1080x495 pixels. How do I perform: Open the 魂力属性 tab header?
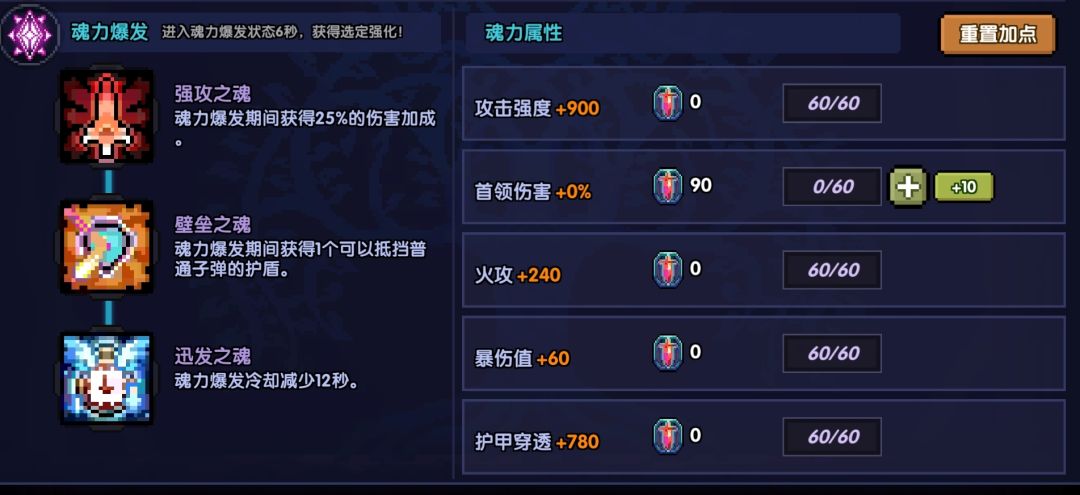[524, 33]
